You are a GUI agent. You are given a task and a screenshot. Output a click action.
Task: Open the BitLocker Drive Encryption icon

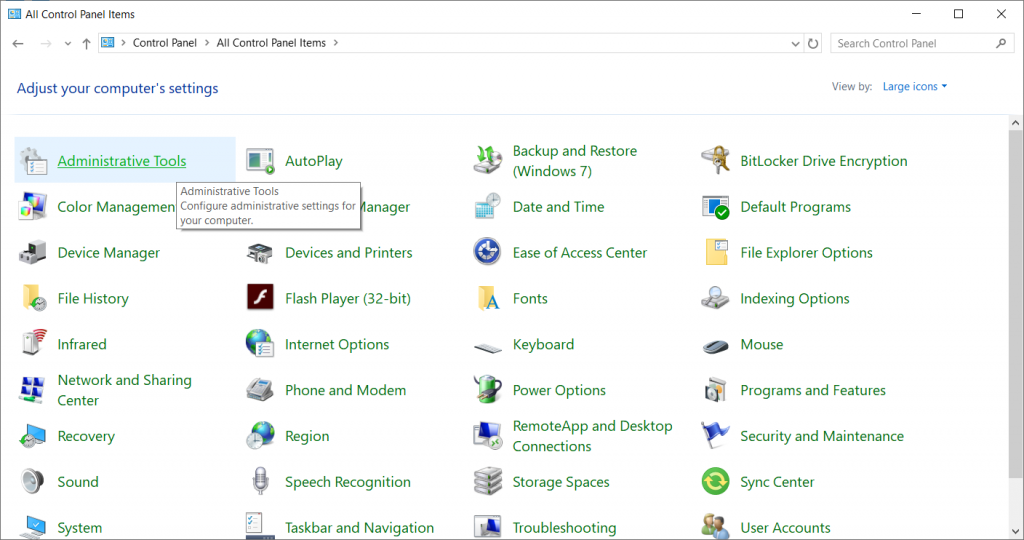tap(715, 161)
